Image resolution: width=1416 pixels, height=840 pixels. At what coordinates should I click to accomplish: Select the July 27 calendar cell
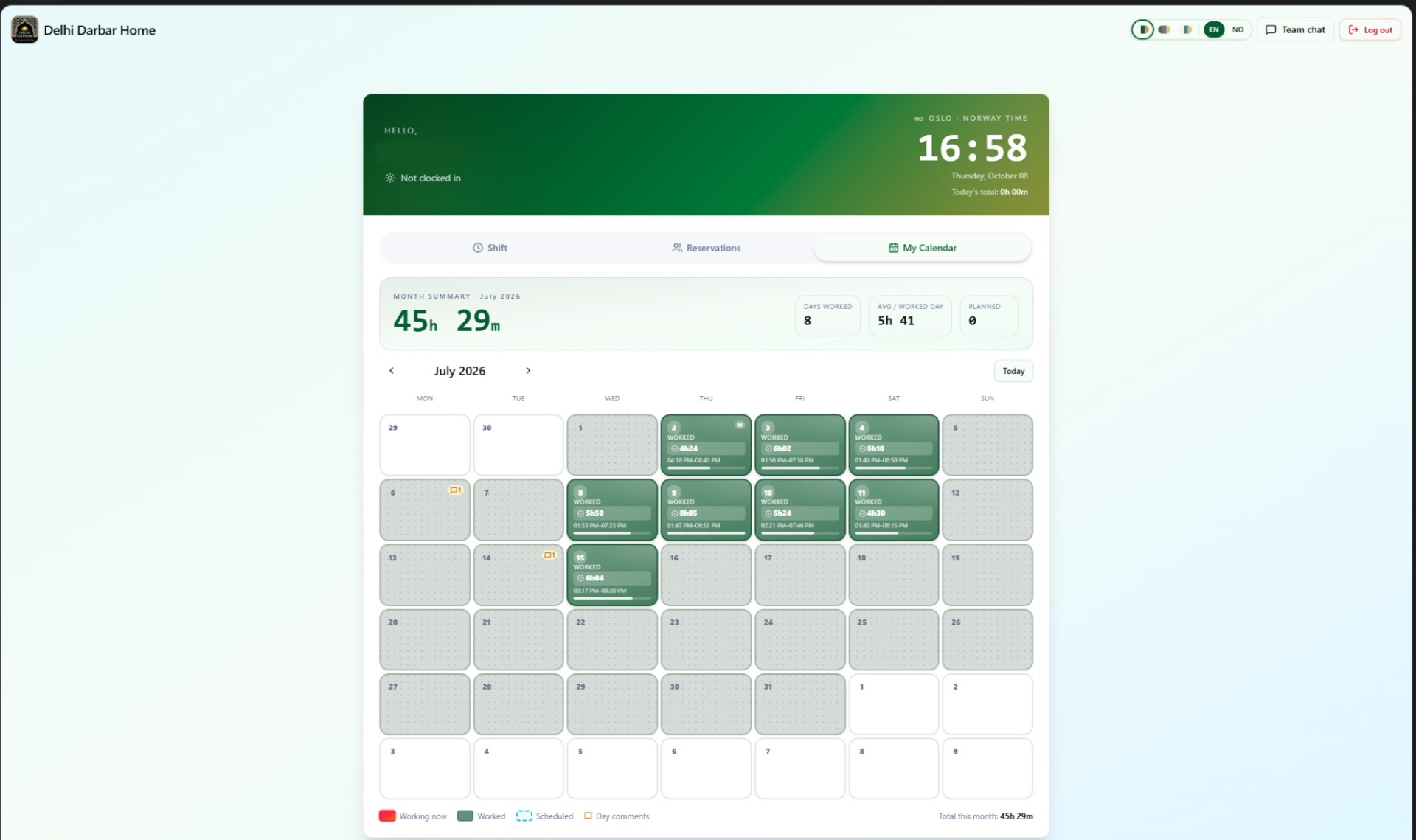(x=425, y=704)
